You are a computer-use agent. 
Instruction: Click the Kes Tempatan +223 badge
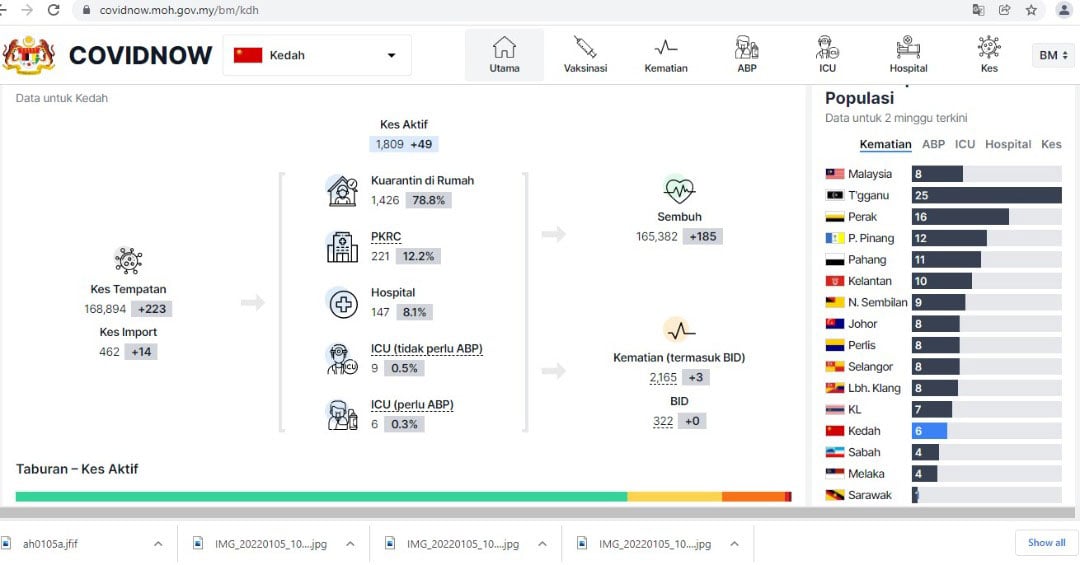pyautogui.click(x=152, y=309)
